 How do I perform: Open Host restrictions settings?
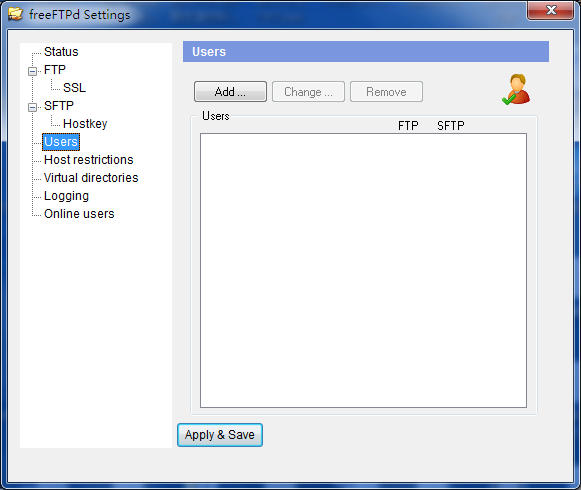(89, 160)
